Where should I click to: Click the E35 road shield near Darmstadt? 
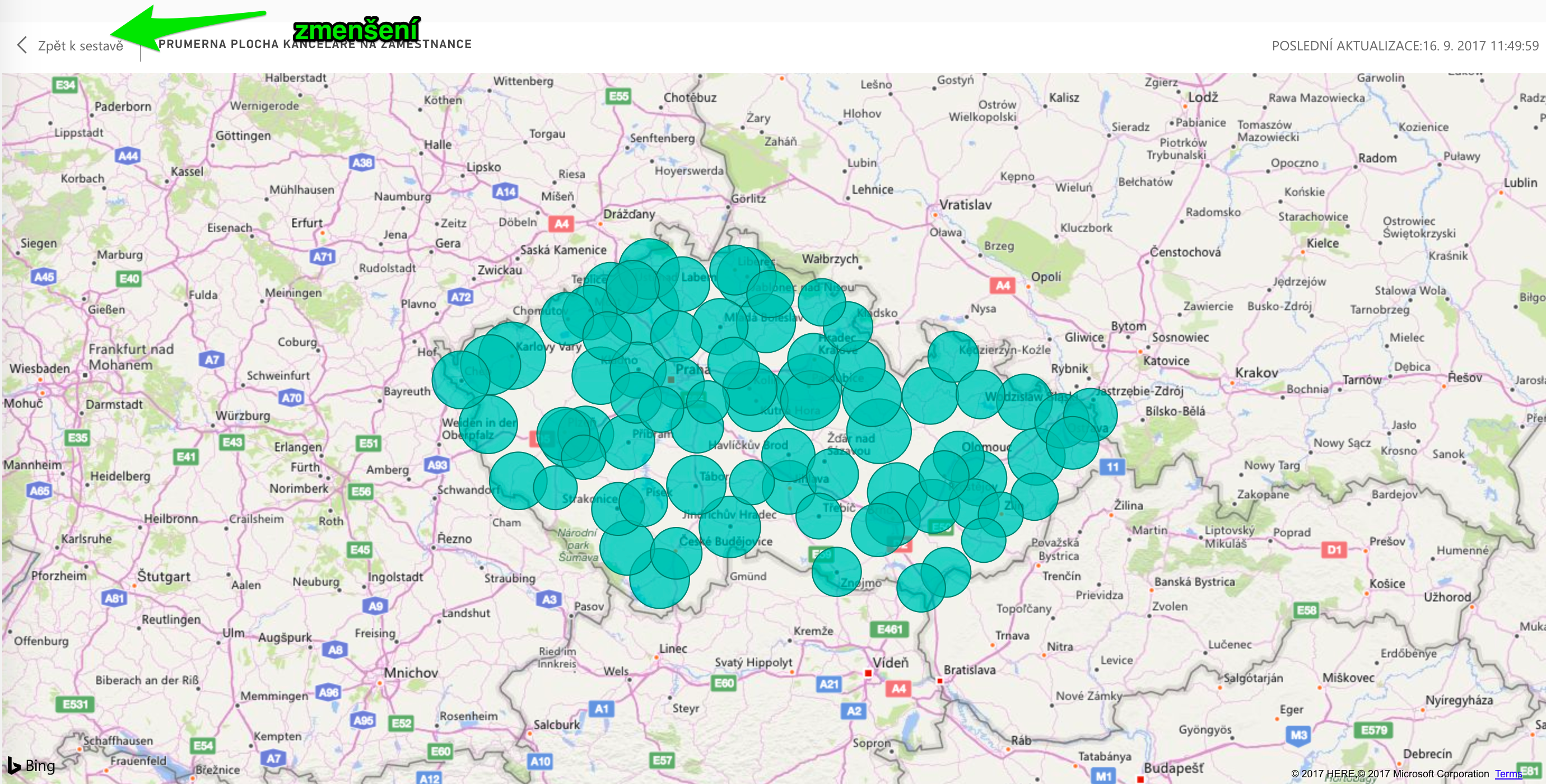(77, 437)
